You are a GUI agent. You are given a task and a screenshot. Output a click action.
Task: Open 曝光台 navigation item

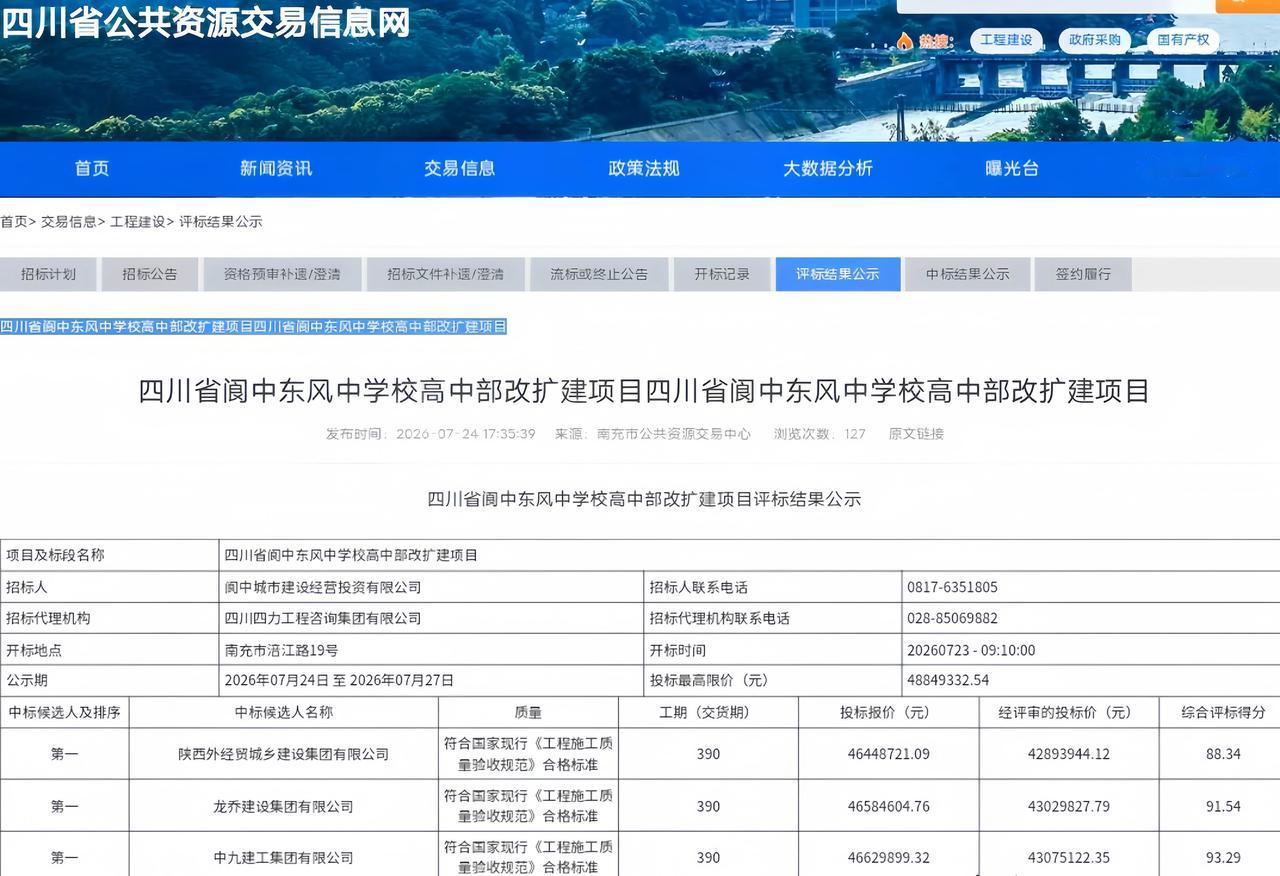pos(1011,168)
